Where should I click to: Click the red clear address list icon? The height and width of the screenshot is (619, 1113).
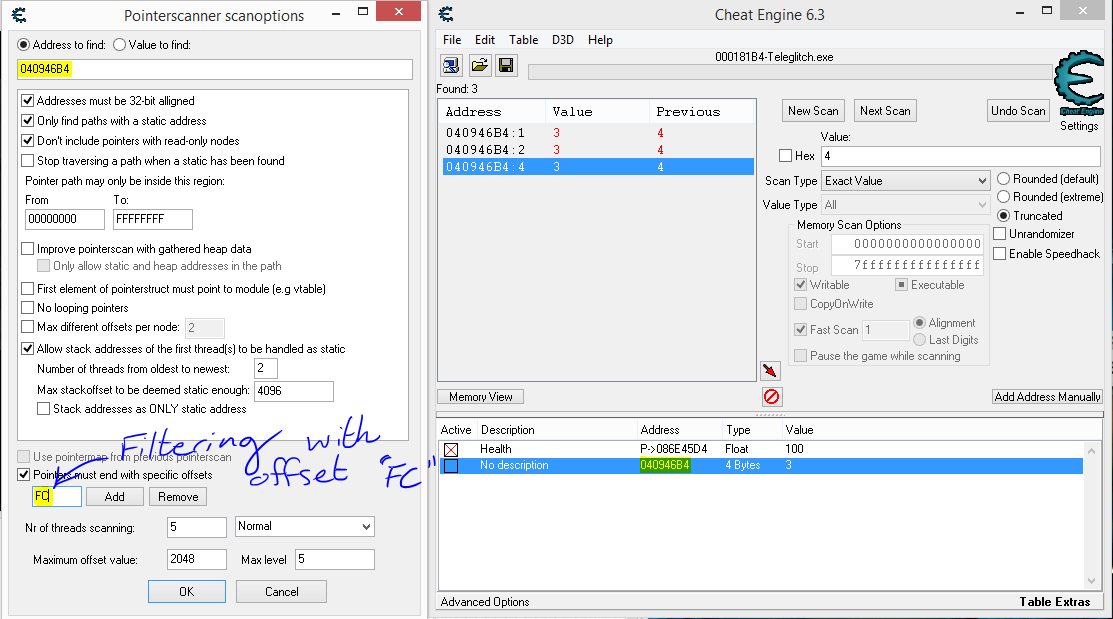[x=771, y=397]
